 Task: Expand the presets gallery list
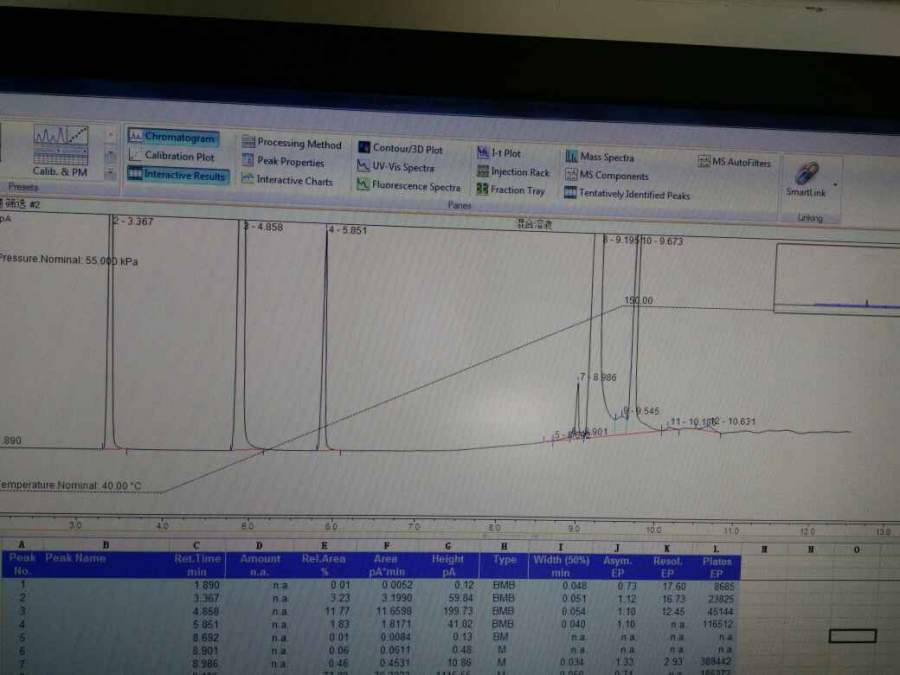coord(110,172)
